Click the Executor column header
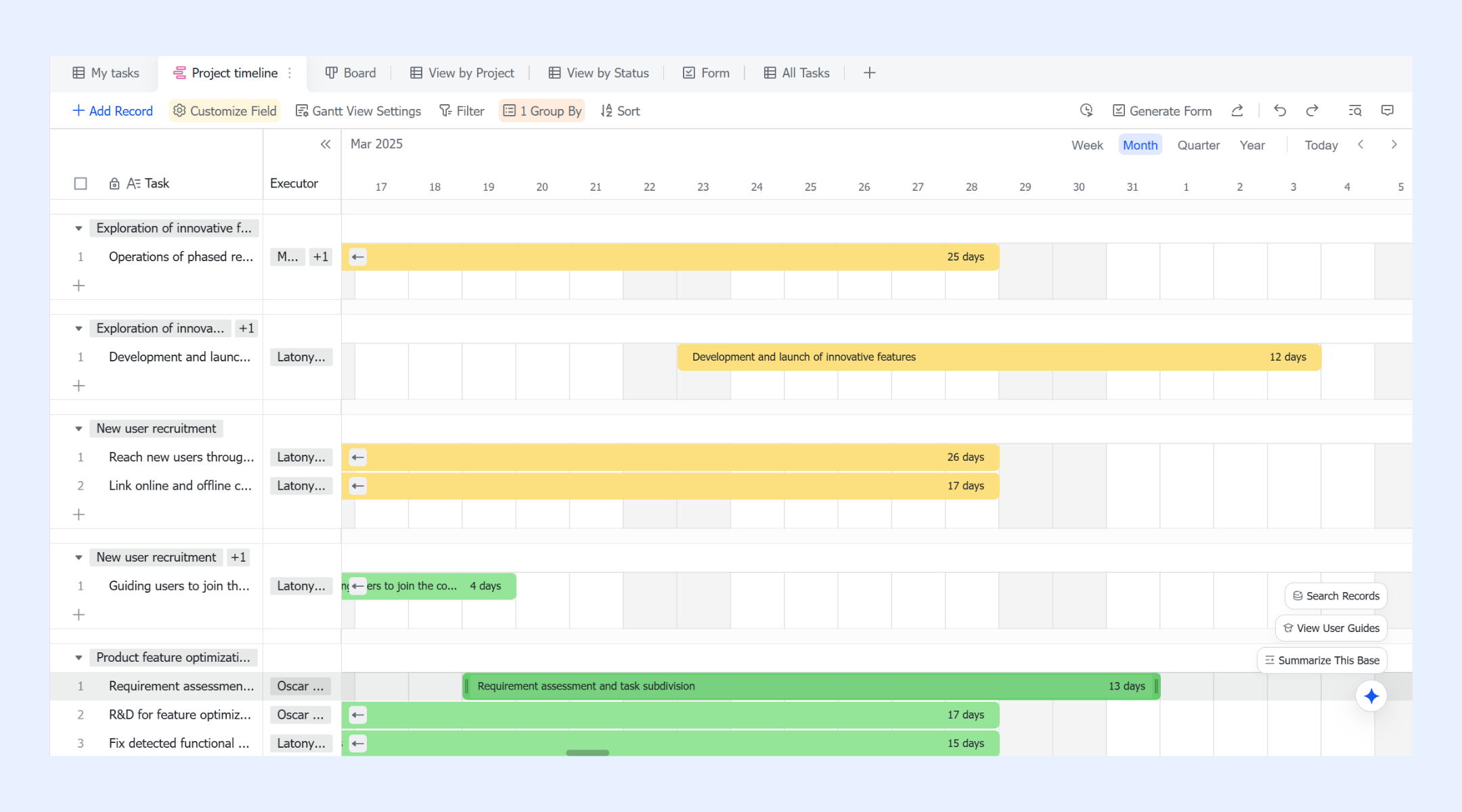The width and height of the screenshot is (1462, 812). (x=294, y=183)
